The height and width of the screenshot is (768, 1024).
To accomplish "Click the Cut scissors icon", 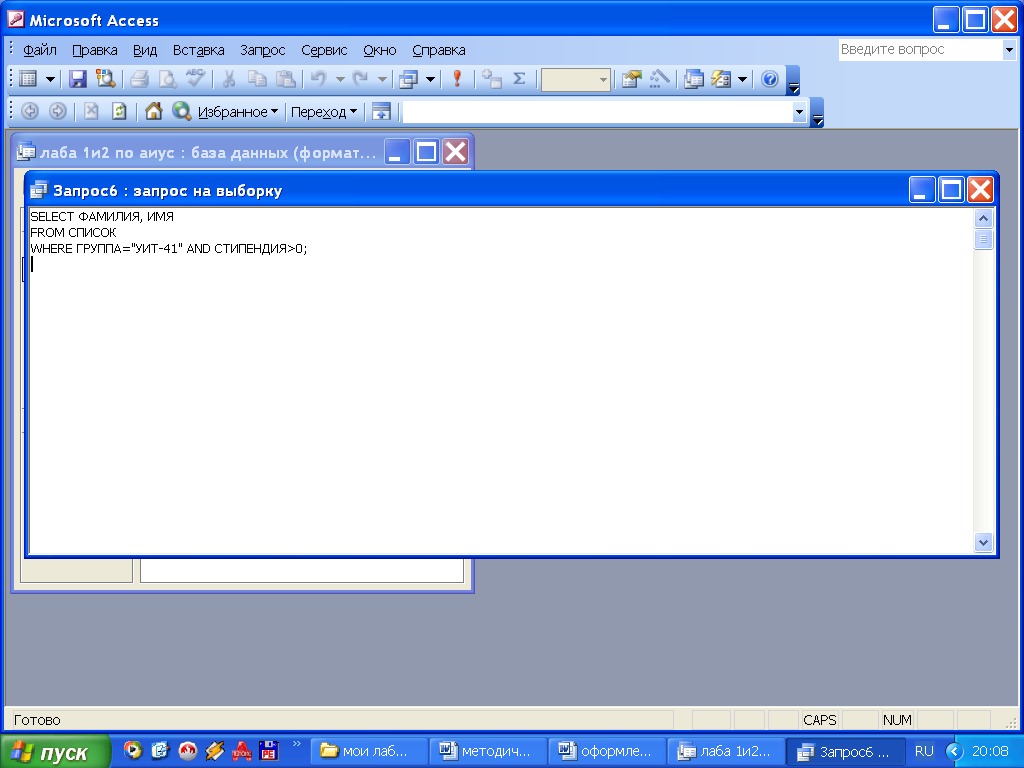I will [x=229, y=80].
